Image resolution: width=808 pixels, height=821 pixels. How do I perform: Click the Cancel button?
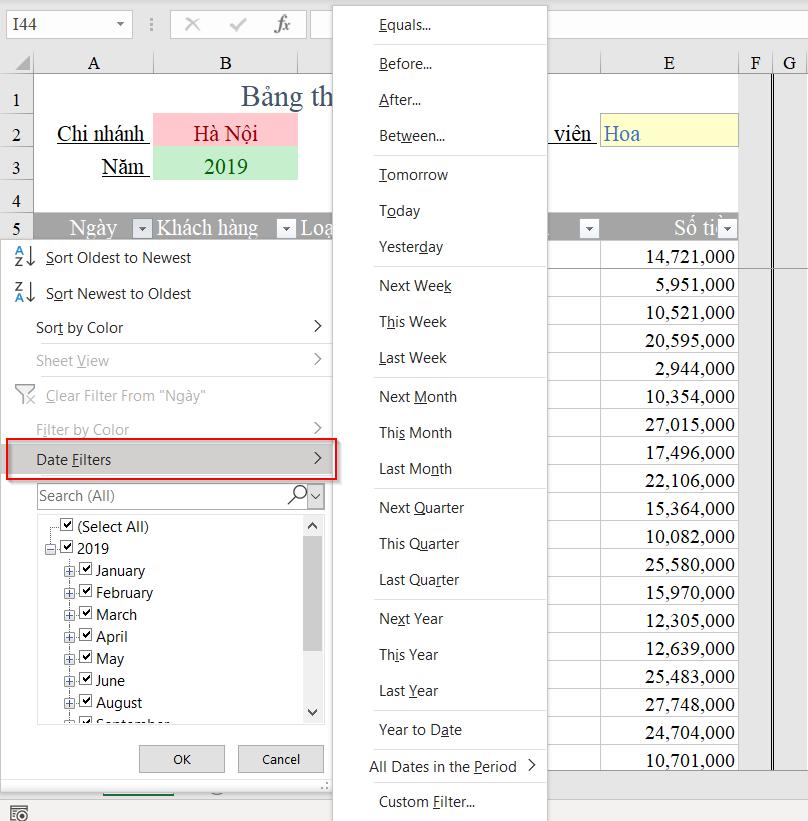[280, 759]
